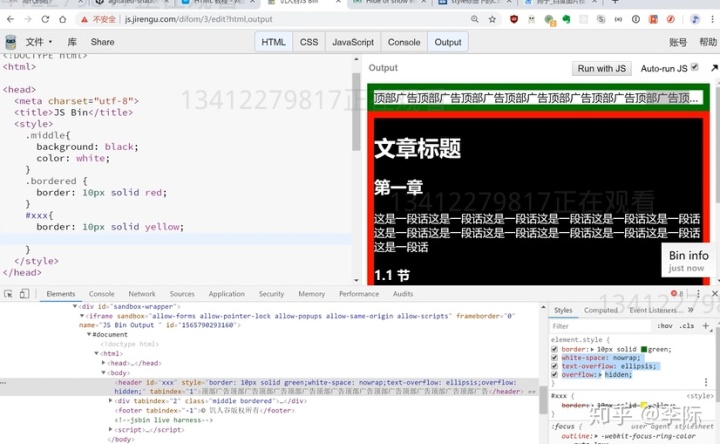The height and width of the screenshot is (444, 720).
Task: Collapse the body element node
Action: [x=104, y=373]
